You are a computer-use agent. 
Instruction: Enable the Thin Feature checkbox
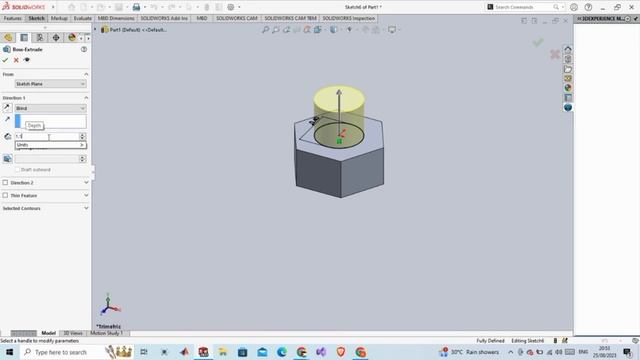pos(5,196)
